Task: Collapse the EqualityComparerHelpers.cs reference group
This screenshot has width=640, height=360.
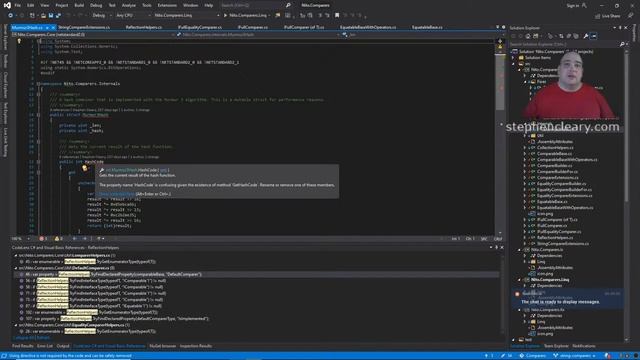Action: click(16, 325)
